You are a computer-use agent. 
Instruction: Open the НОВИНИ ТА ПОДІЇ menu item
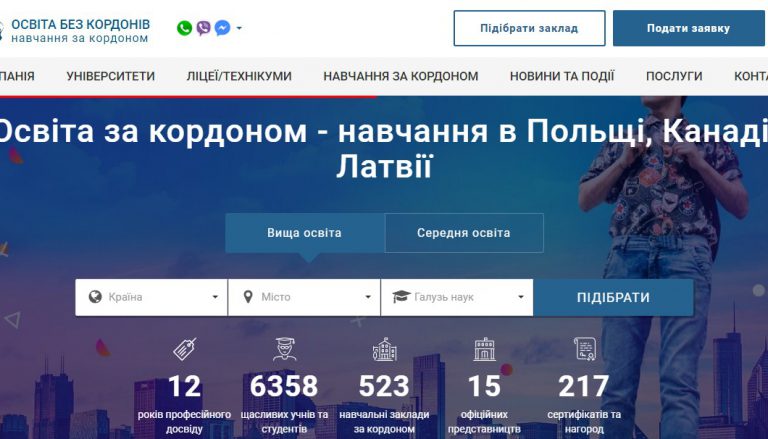[x=562, y=76]
